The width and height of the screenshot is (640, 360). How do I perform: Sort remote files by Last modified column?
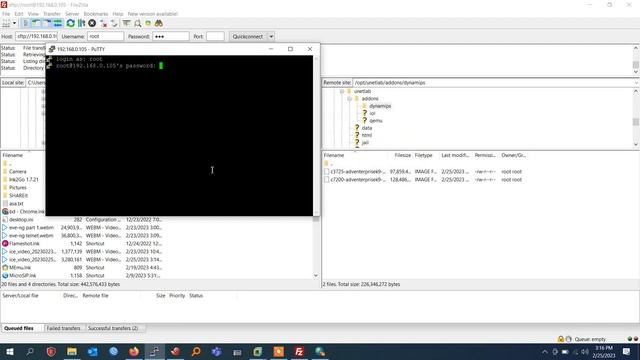click(455, 156)
